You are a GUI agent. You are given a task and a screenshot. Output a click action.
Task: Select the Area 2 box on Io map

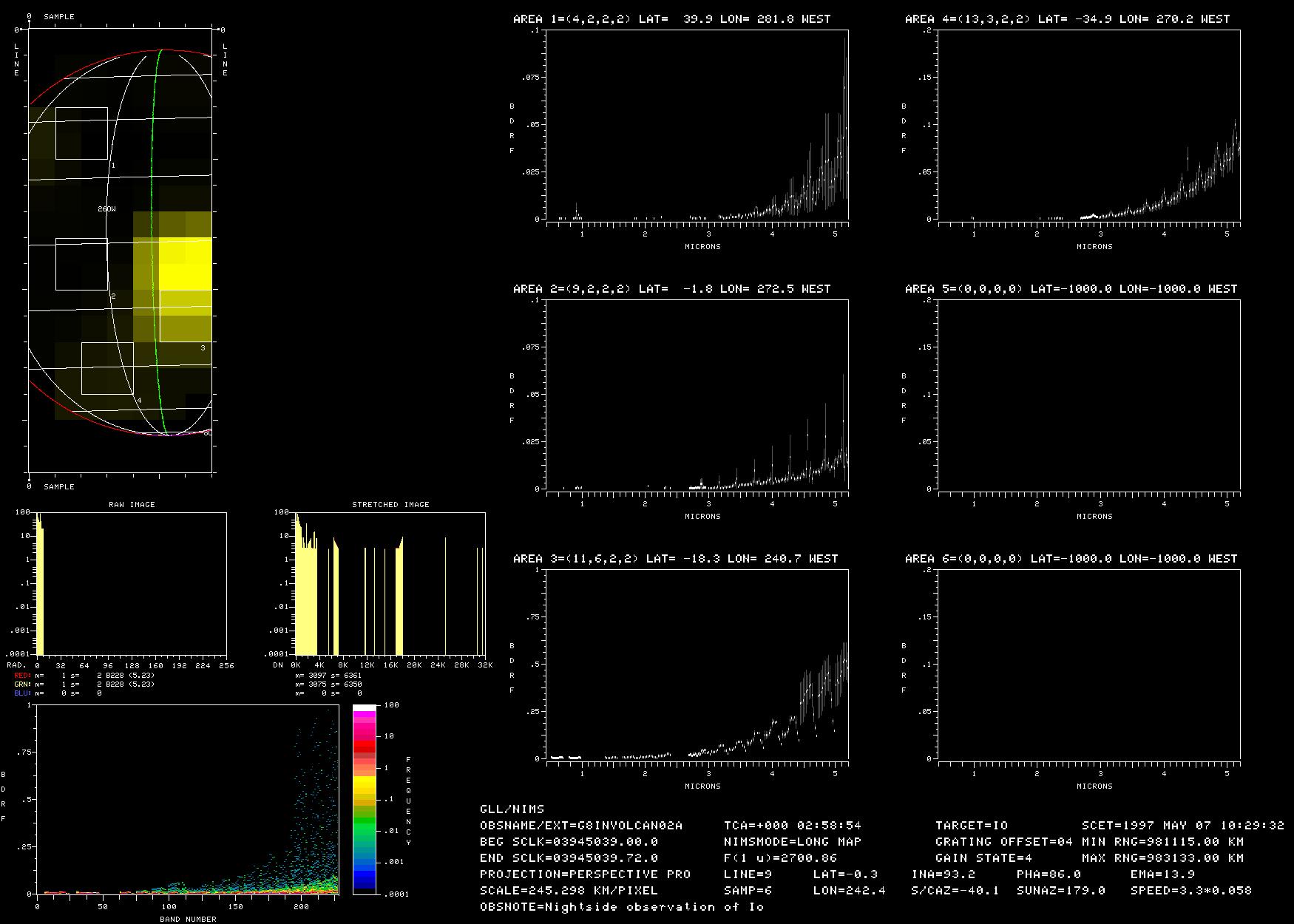[x=81, y=265]
